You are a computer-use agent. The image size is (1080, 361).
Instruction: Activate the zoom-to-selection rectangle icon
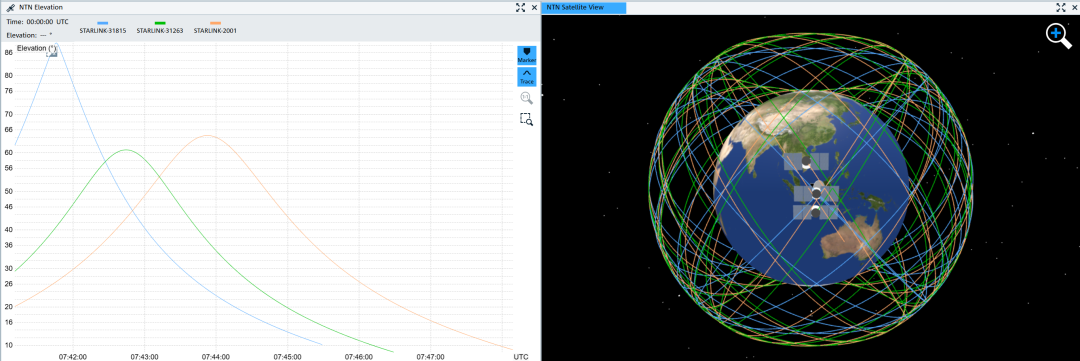coord(526,118)
